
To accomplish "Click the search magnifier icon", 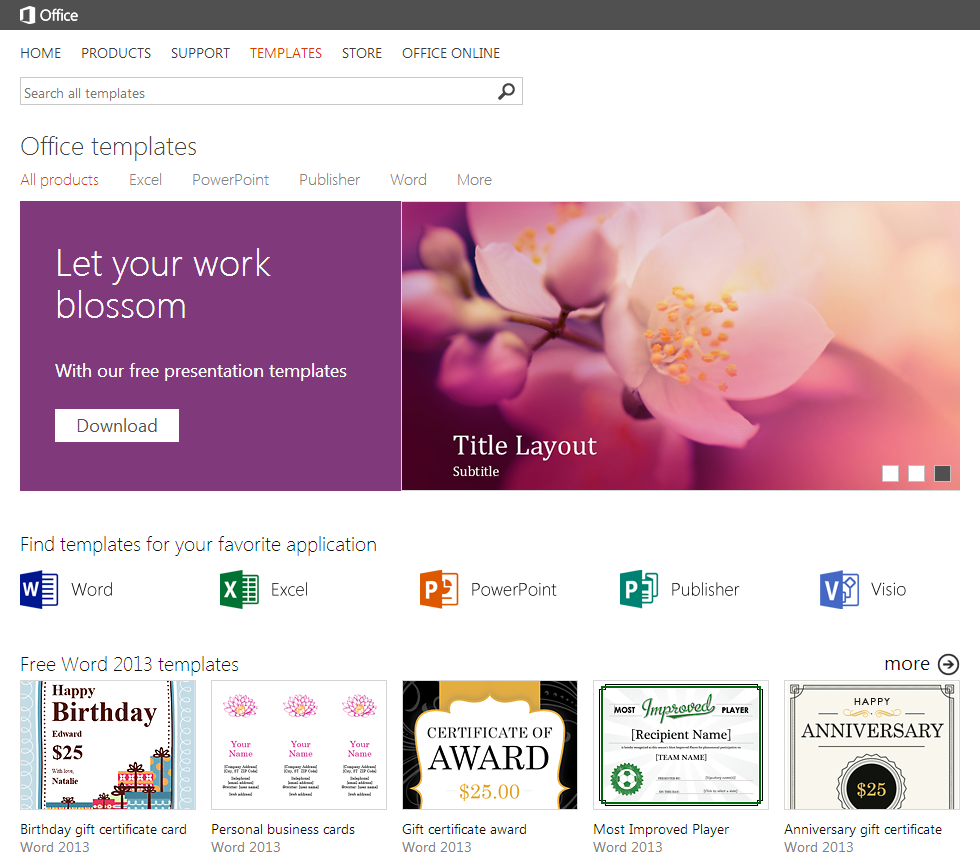I will (x=507, y=92).
